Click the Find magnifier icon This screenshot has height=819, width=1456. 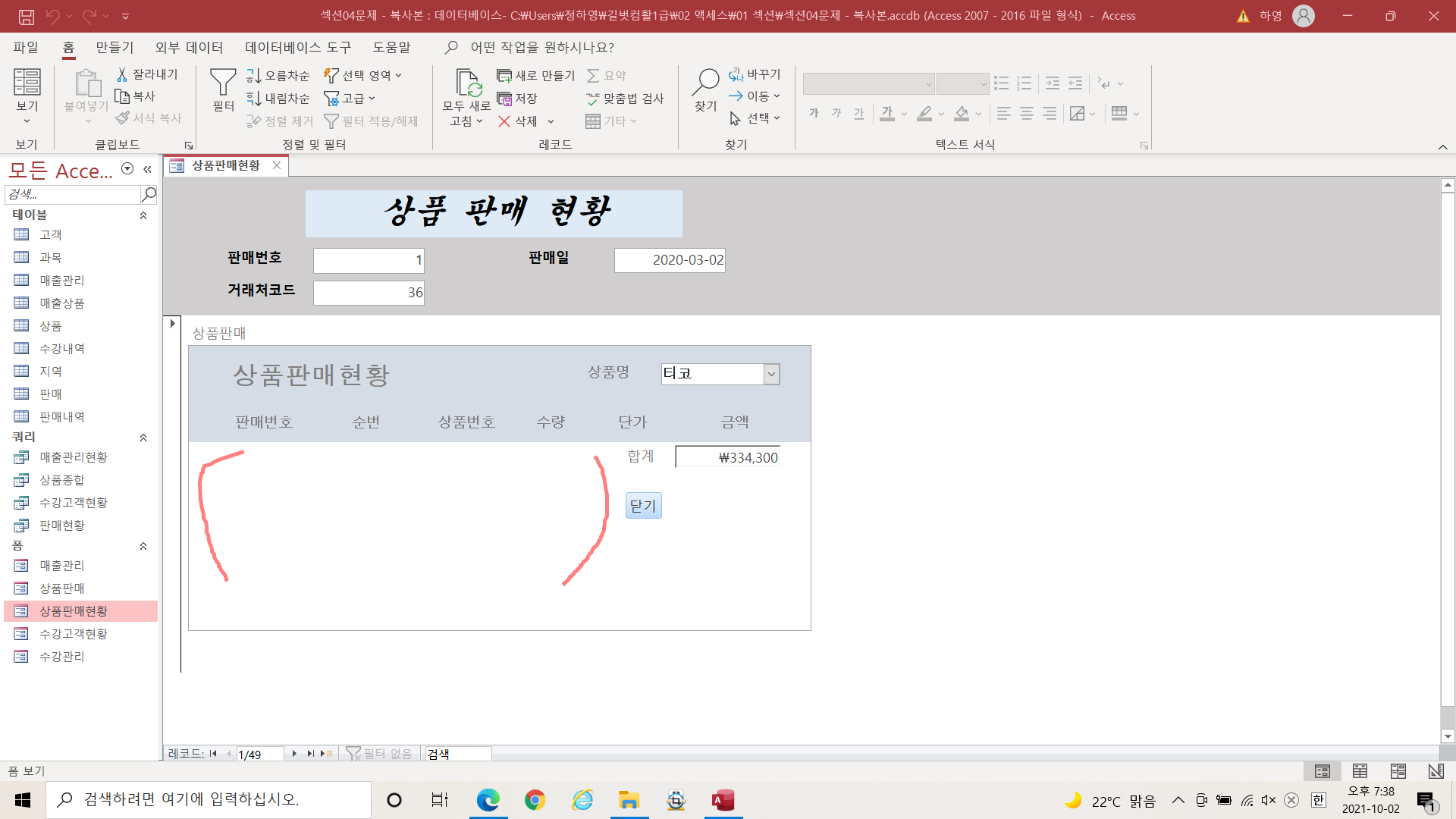pyautogui.click(x=705, y=82)
